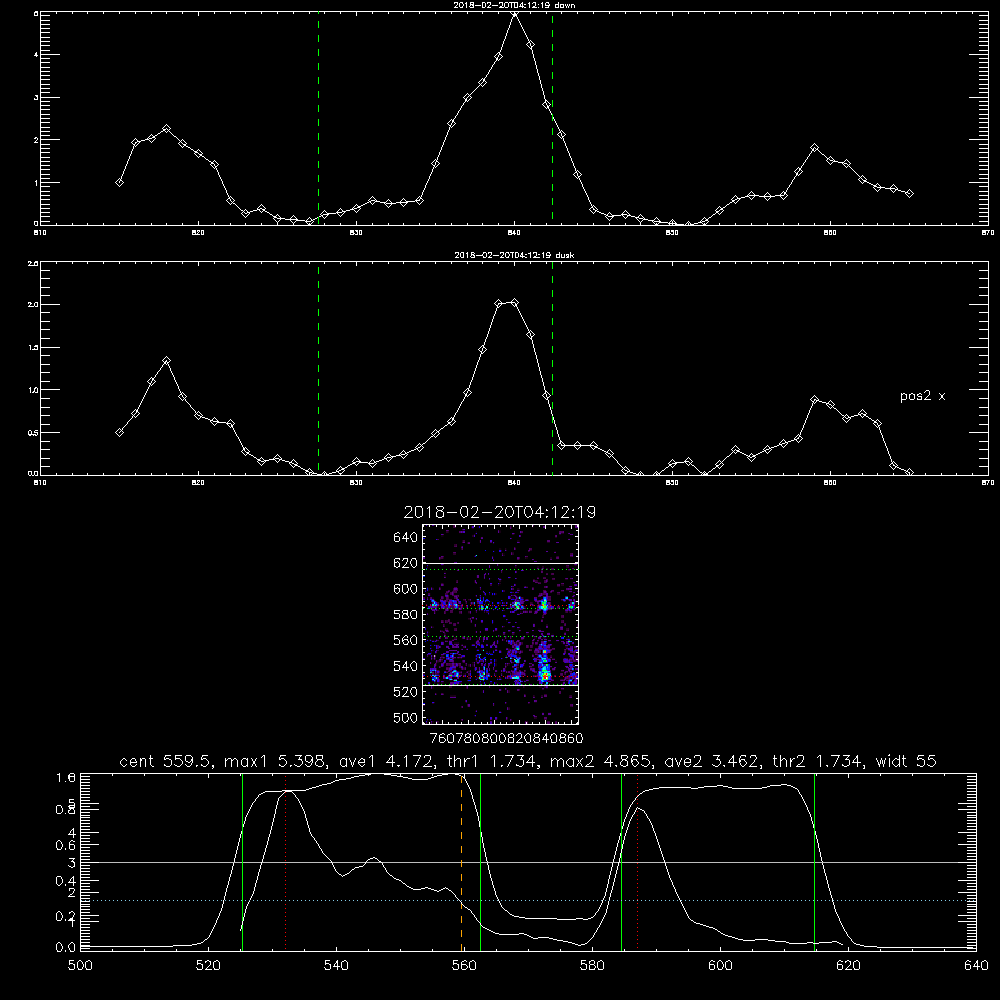This screenshot has width=1000, height=1000.
Task: Click the horizontal dotted threshold line in bottom plot
Action: pyautogui.click(x=528, y=901)
